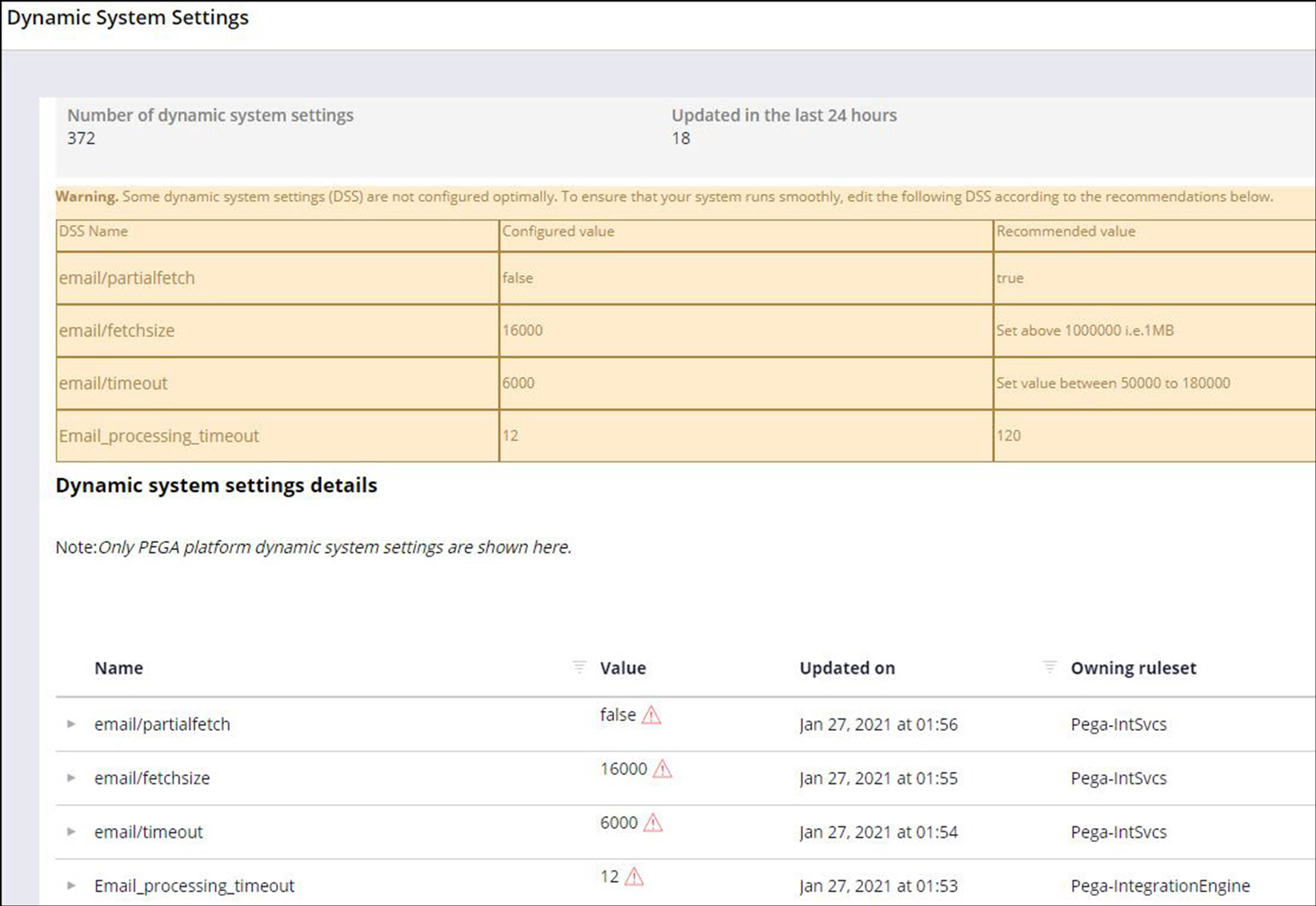Click warning icon beside false value

(651, 715)
